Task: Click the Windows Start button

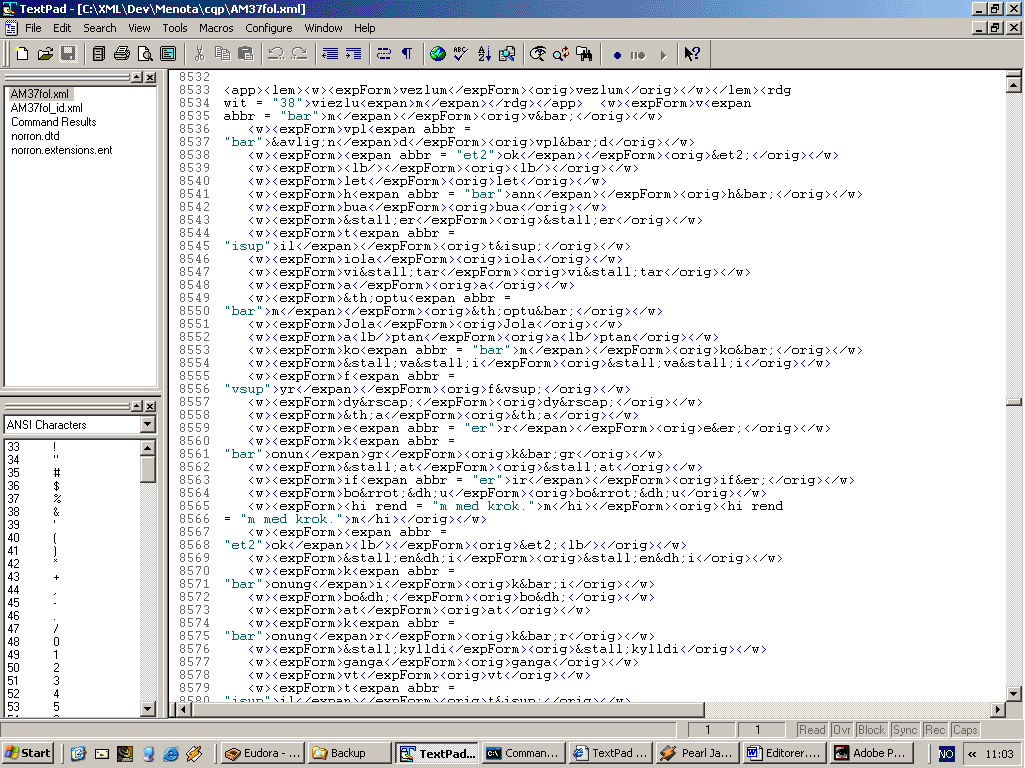Action: [x=29, y=753]
